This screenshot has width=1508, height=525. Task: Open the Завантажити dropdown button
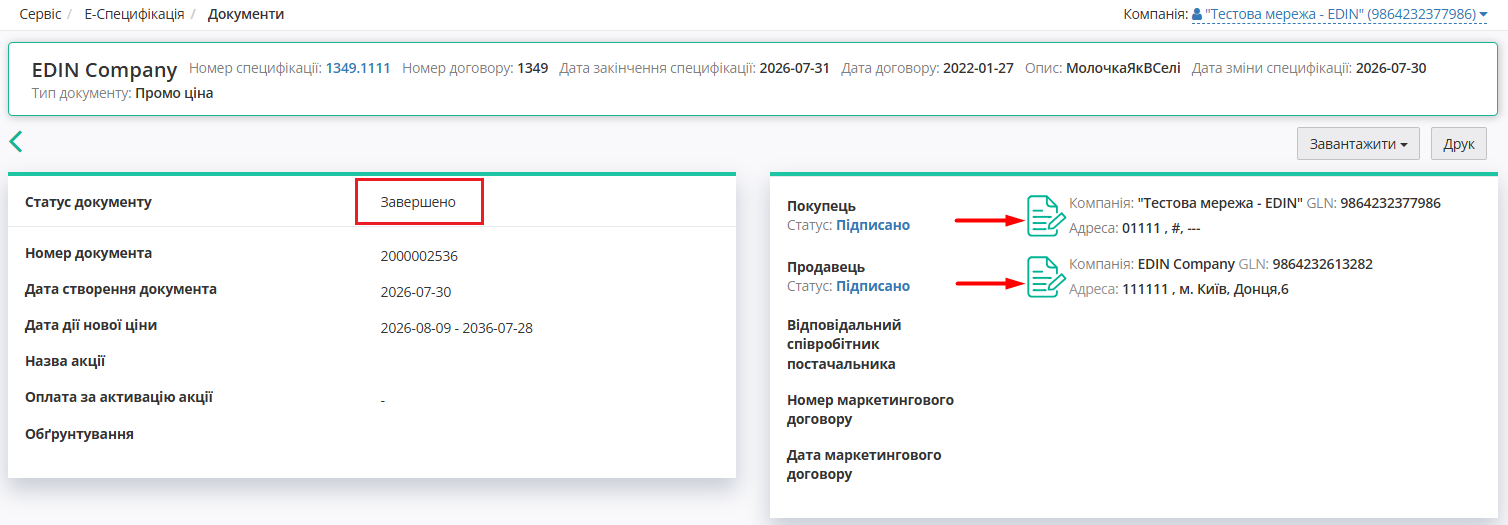(1358, 144)
